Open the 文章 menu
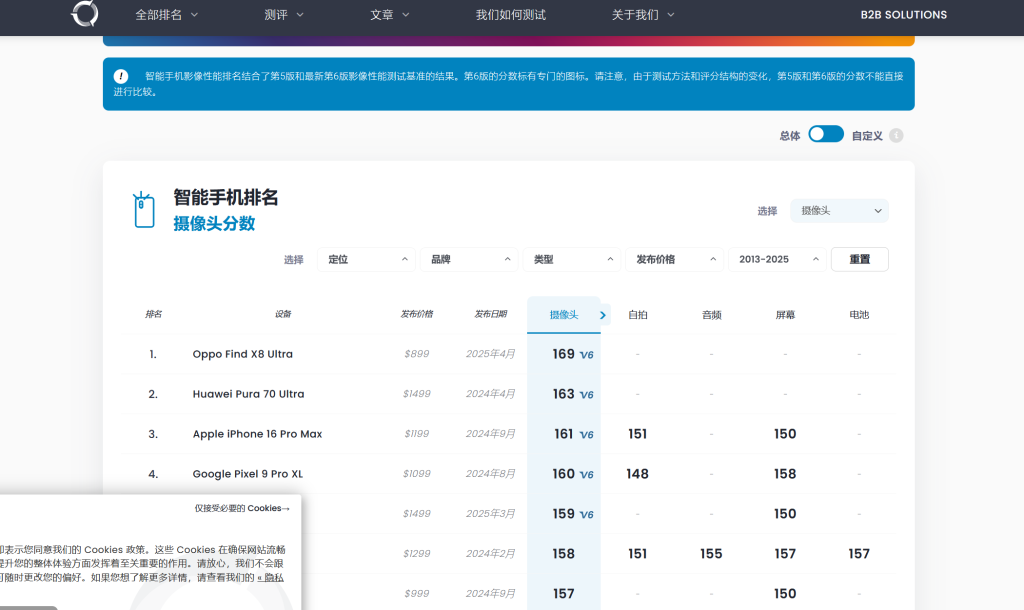 coord(389,15)
